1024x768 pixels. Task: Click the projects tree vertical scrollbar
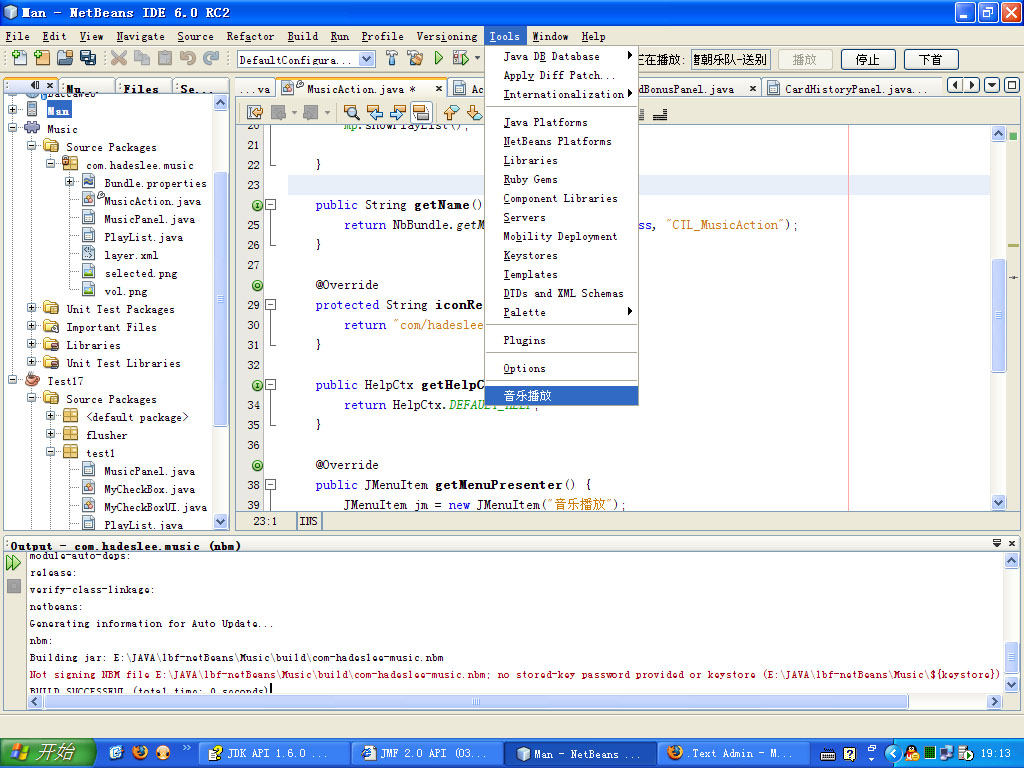[220, 298]
